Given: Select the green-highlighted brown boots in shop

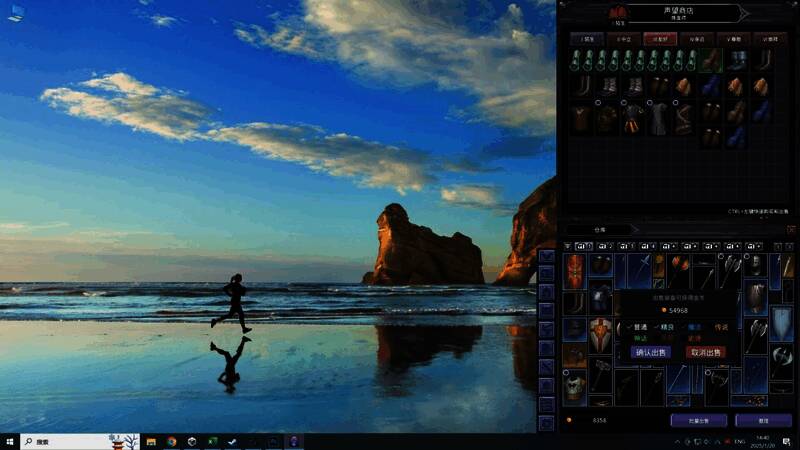Looking at the screenshot, I should 711,61.
